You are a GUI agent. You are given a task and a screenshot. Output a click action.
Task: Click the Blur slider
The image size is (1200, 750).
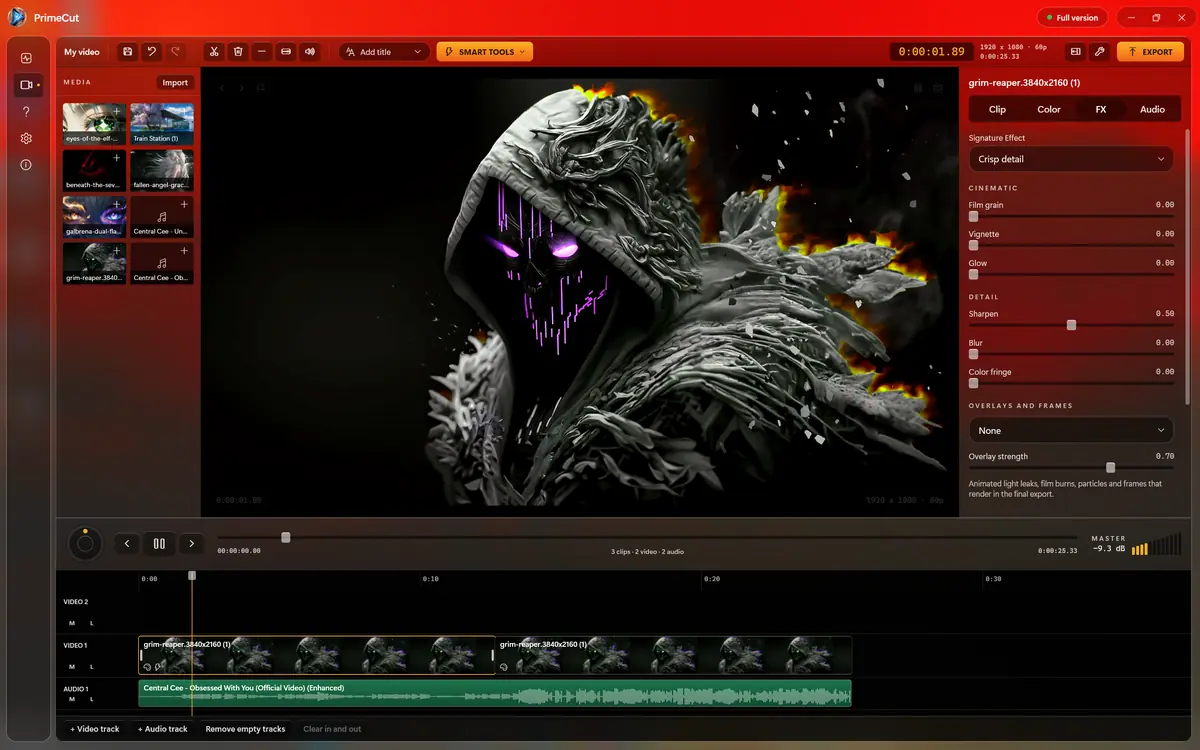tap(1071, 354)
